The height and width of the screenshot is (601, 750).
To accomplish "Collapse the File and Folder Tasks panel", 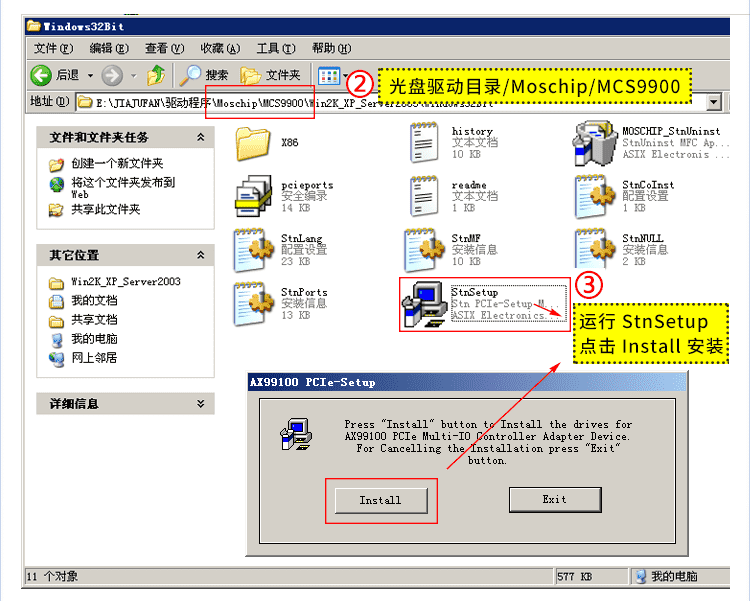I will 201,137.
